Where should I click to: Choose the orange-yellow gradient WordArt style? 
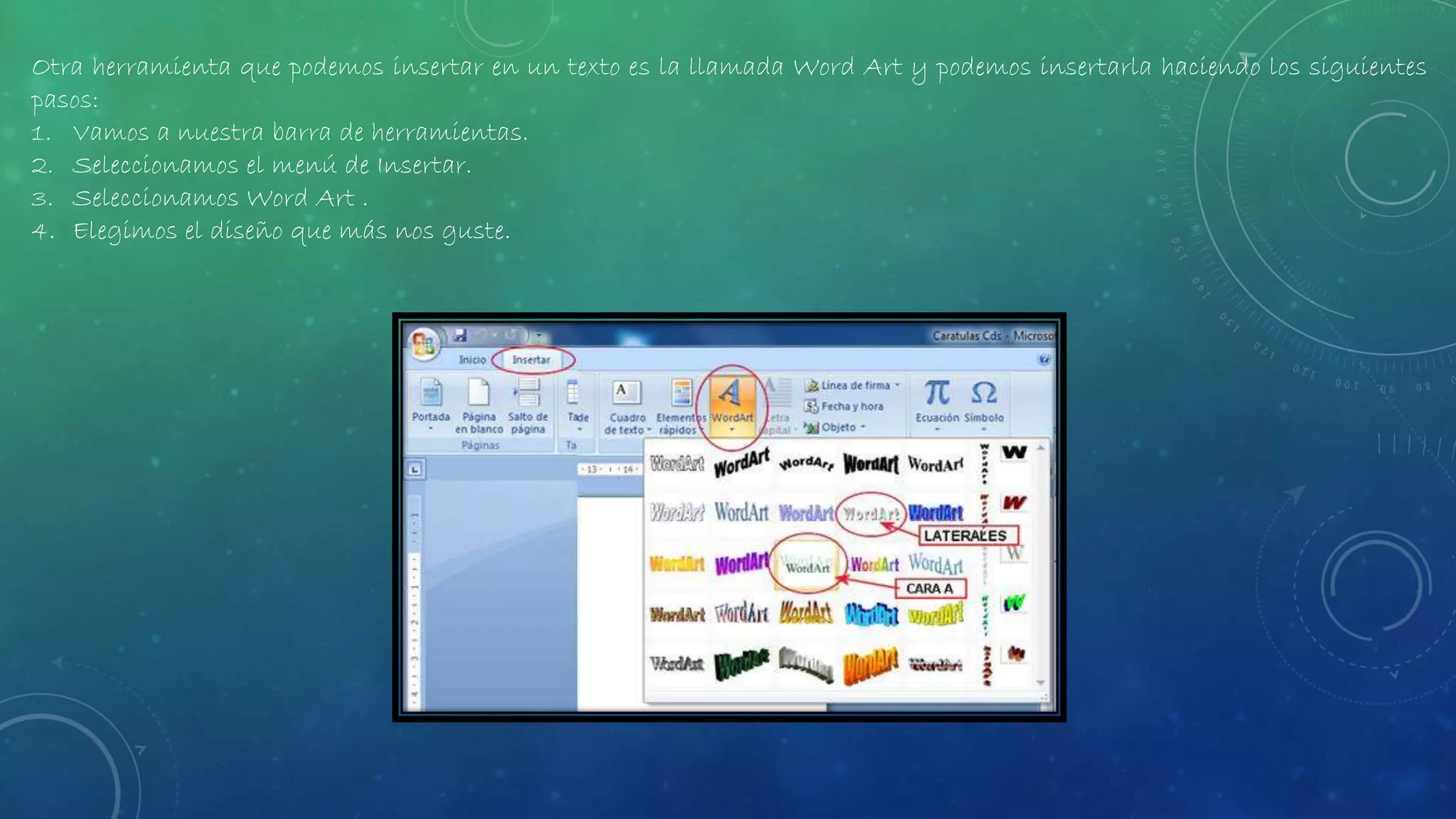click(677, 564)
